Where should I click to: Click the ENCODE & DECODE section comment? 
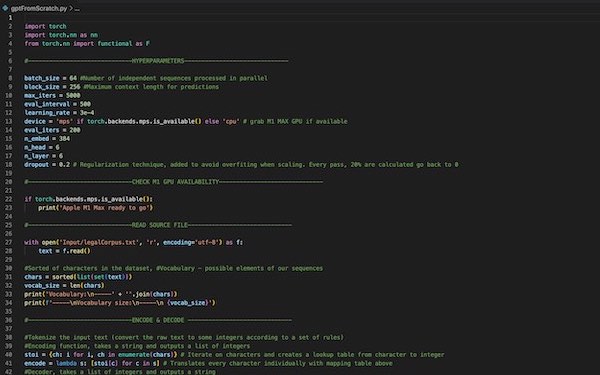coord(158,320)
